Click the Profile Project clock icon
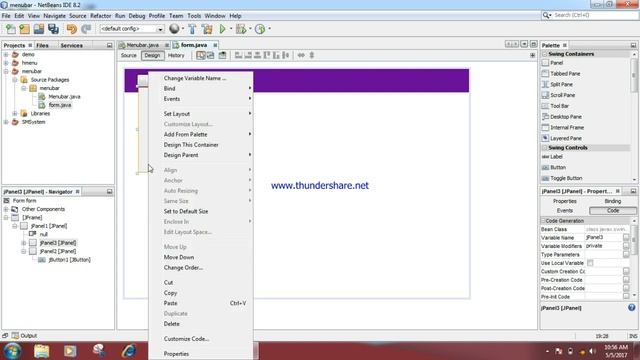 [260, 29]
